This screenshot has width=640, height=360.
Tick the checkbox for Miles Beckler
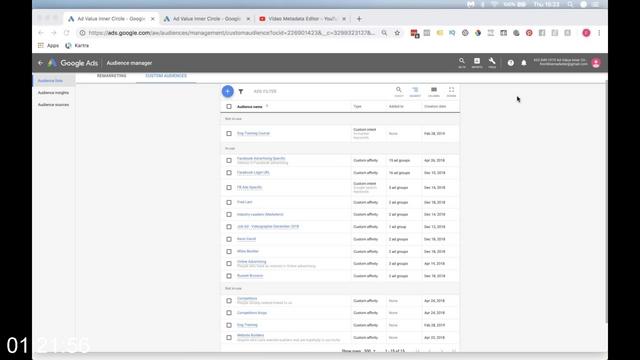[229, 251]
